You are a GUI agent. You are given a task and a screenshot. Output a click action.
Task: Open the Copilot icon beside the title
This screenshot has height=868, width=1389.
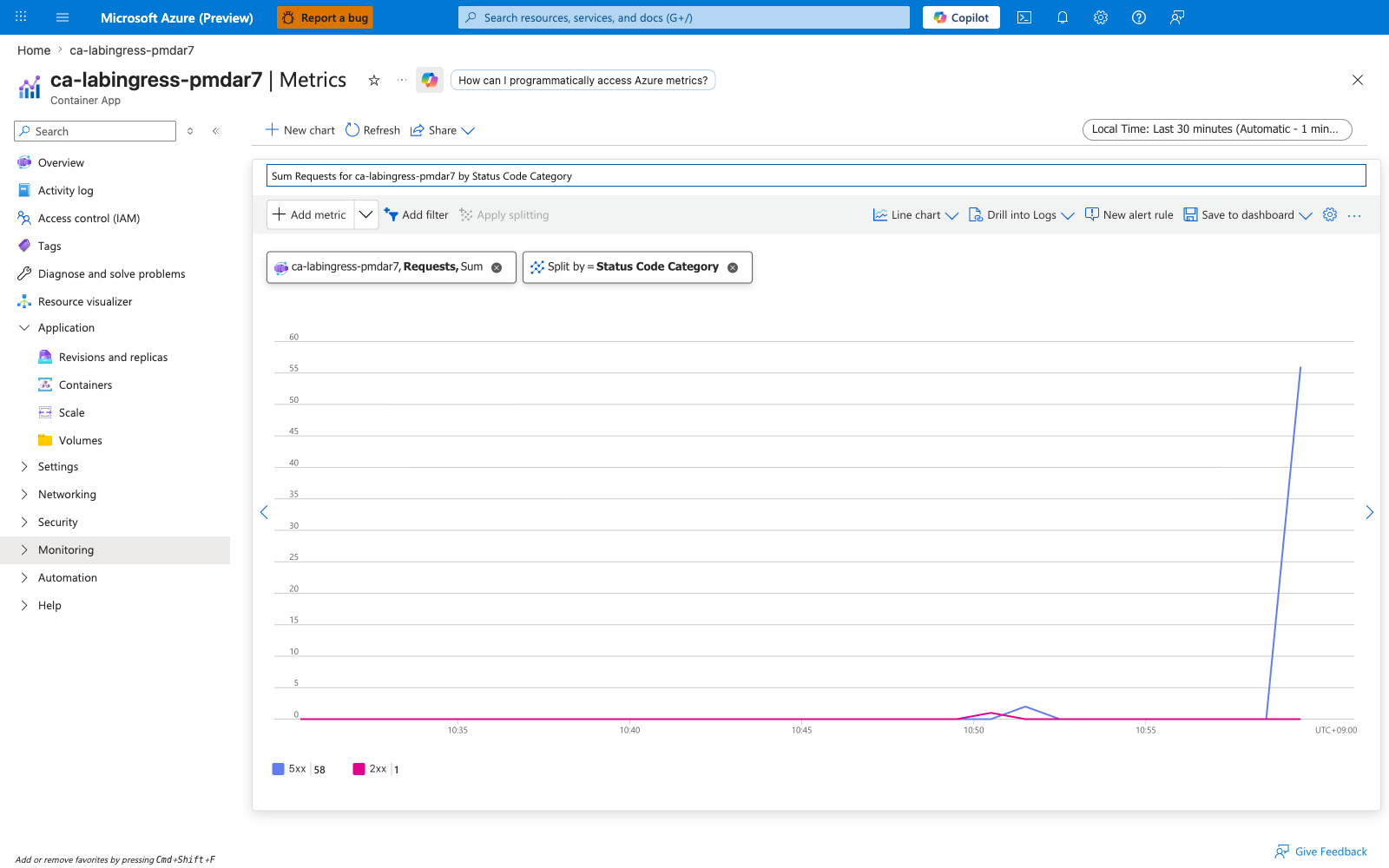point(430,80)
